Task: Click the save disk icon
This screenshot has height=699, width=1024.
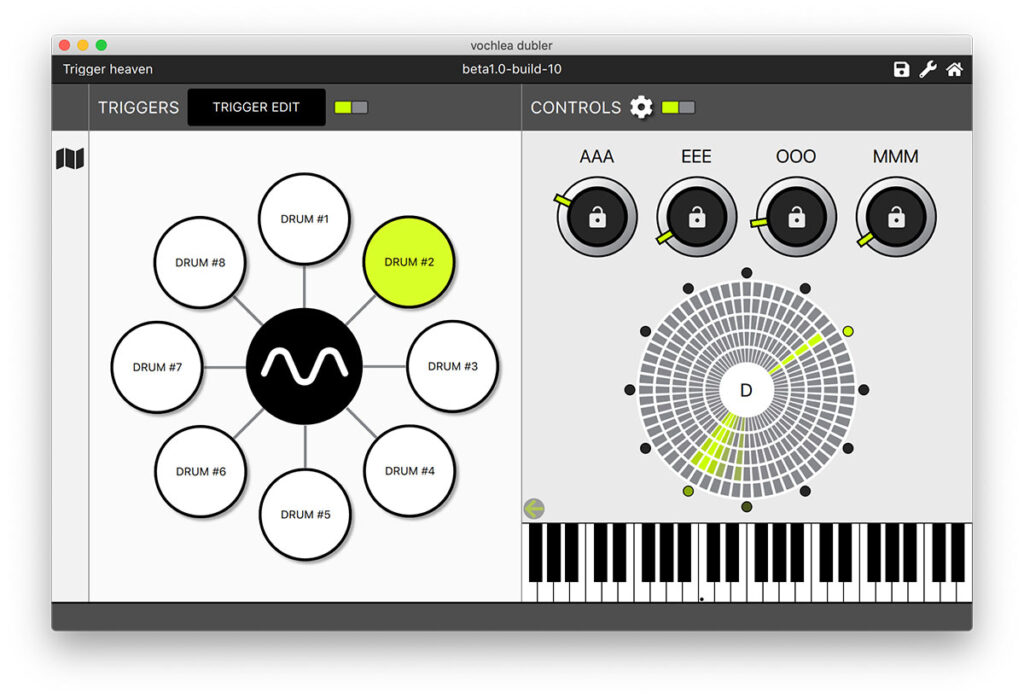Action: [901, 69]
